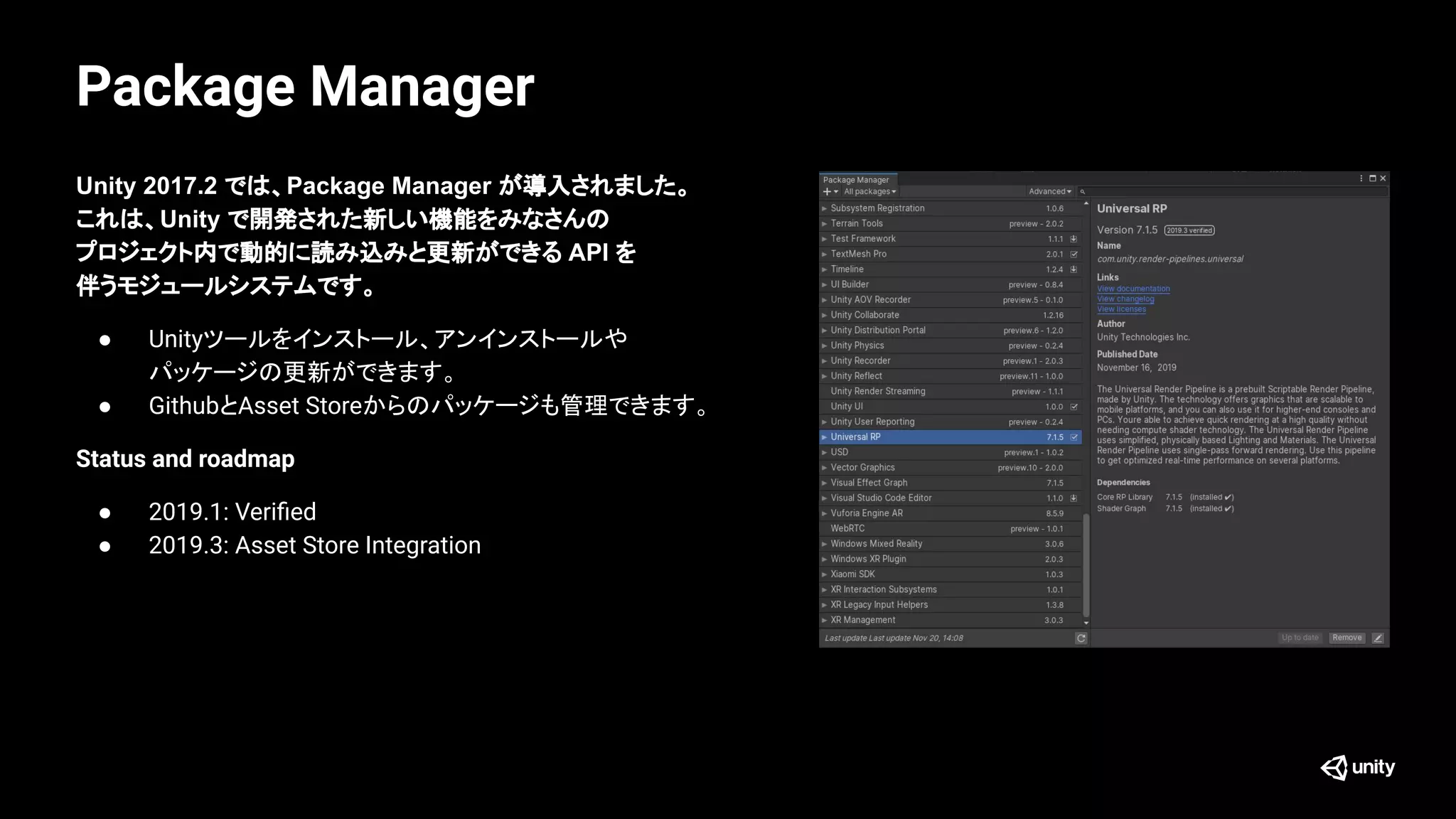Select the Unity Recorder package row
The image size is (1456, 819).
pyautogui.click(x=951, y=361)
